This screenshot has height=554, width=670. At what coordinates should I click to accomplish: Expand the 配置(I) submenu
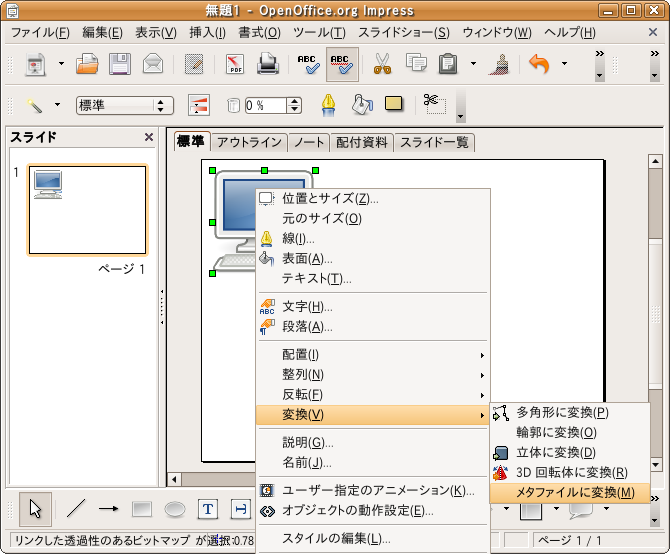373,355
